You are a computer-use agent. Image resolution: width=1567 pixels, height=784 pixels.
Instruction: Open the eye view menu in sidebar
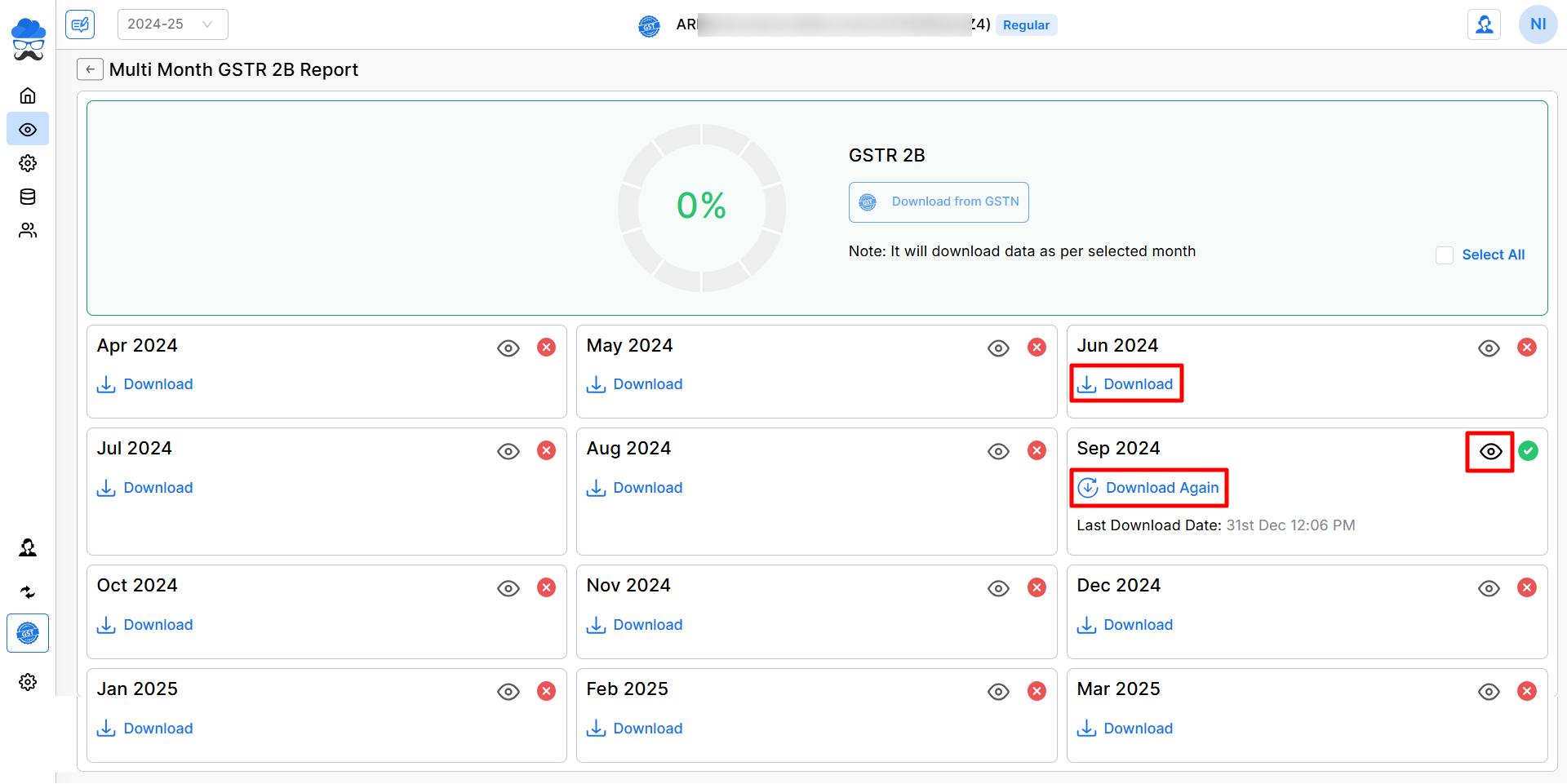click(x=28, y=130)
